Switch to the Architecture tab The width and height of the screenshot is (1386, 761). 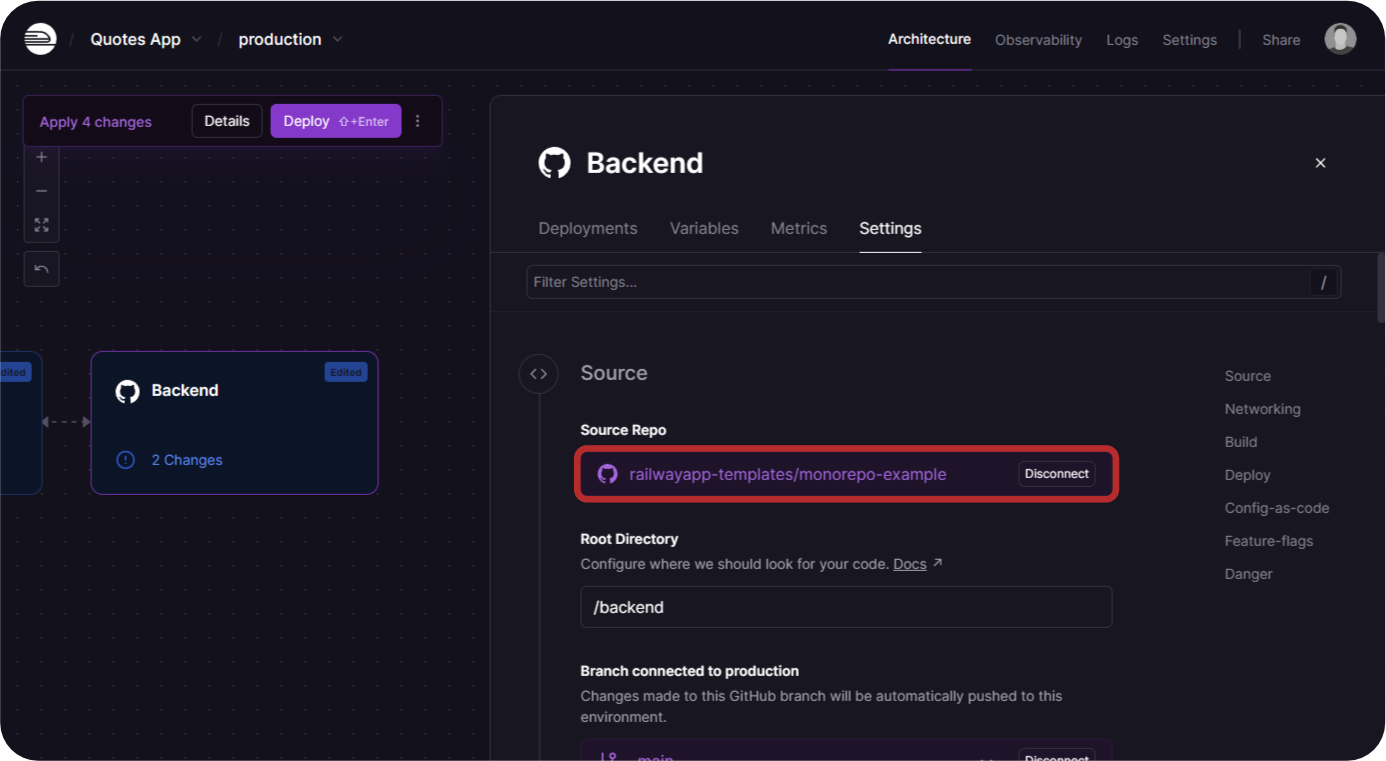point(929,39)
